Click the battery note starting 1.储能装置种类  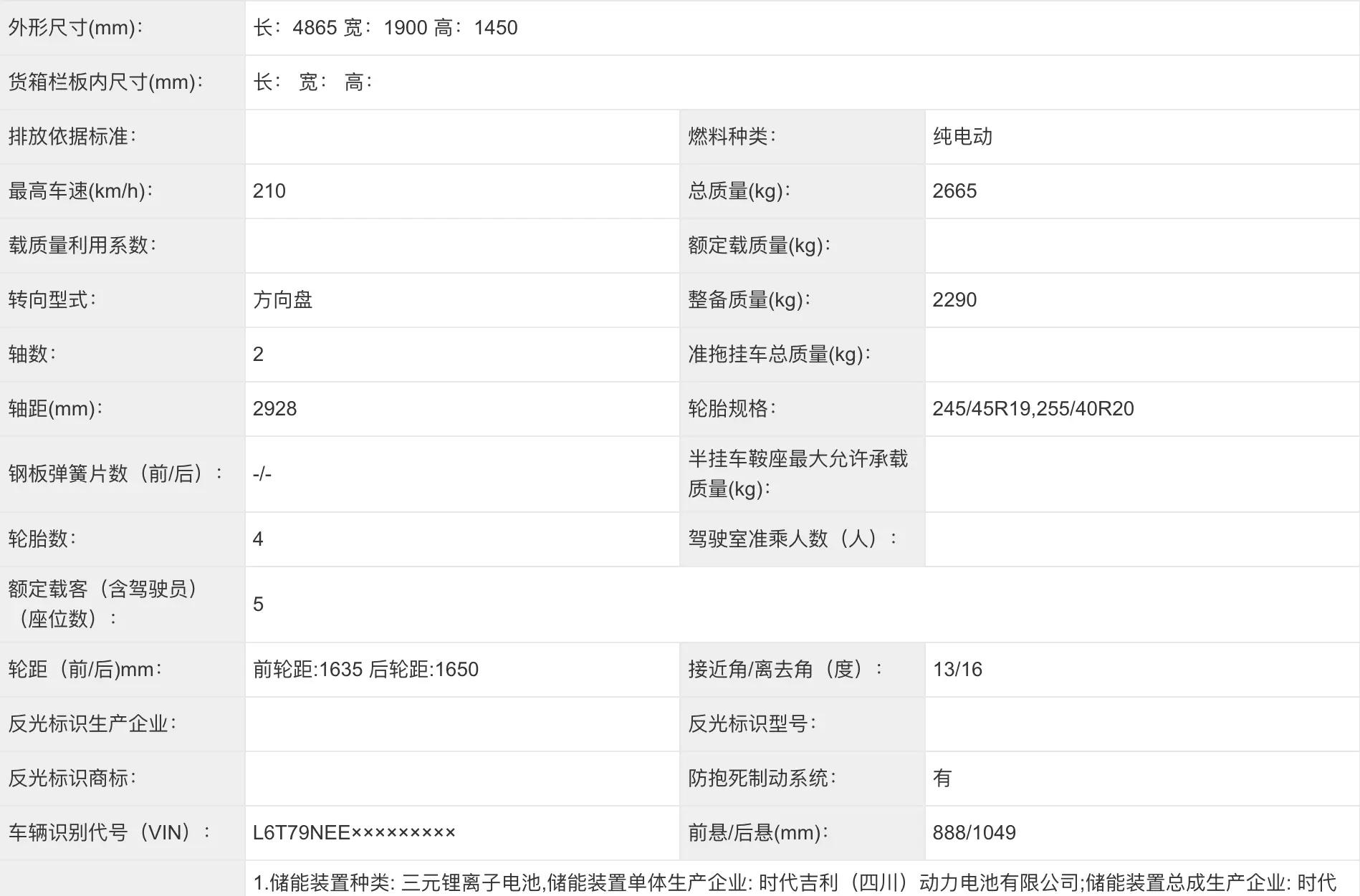click(x=795, y=883)
